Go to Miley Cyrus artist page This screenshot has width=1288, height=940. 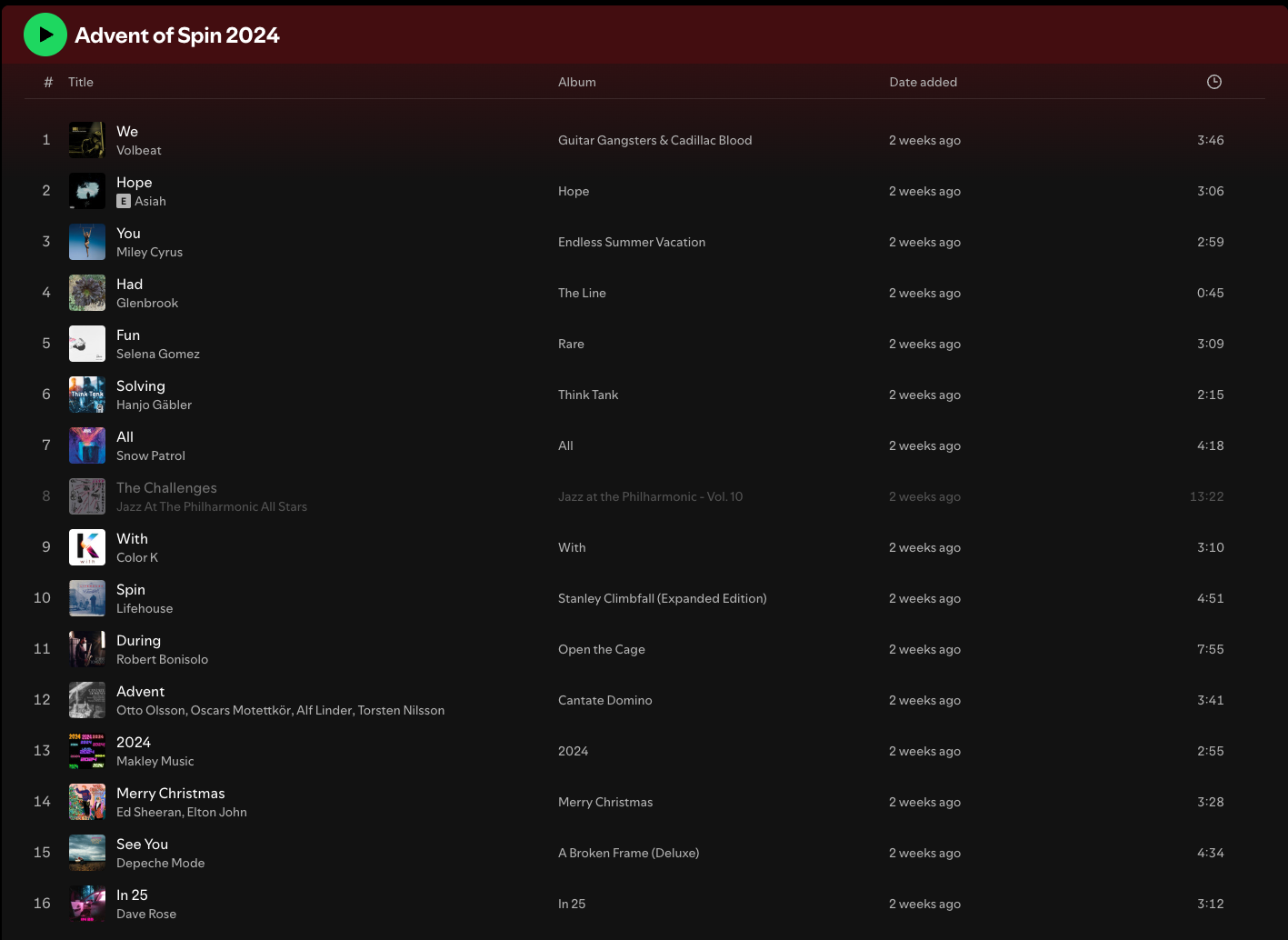pos(149,253)
